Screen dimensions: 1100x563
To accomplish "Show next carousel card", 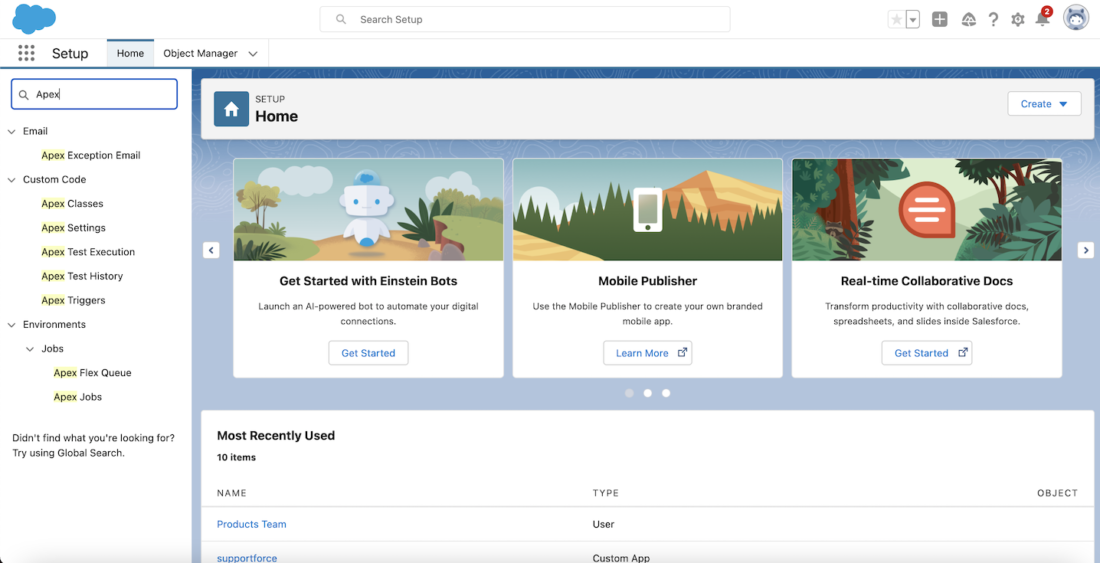I will pyautogui.click(x=1085, y=250).
